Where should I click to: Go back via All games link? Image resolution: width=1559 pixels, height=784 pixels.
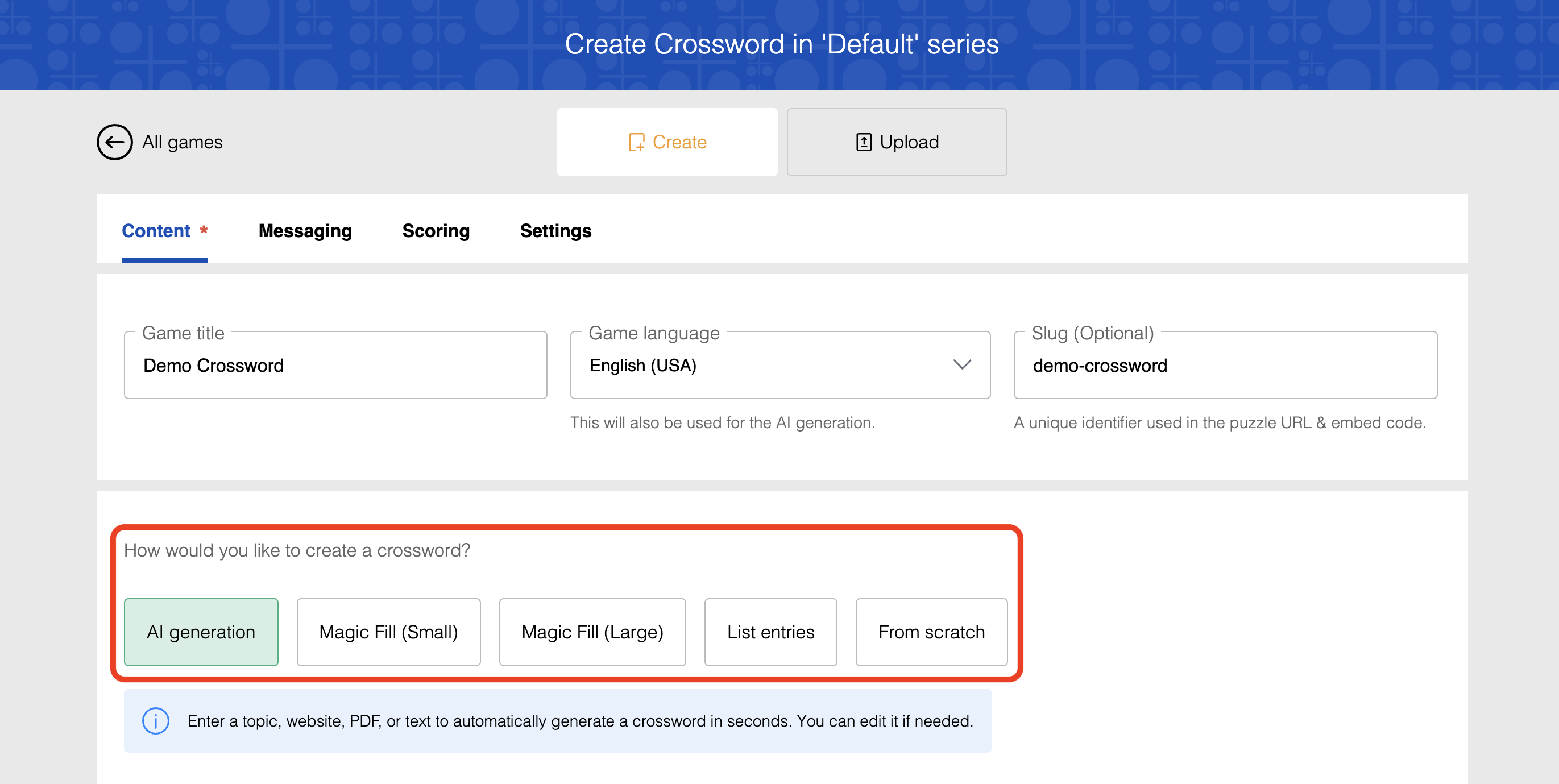click(182, 142)
